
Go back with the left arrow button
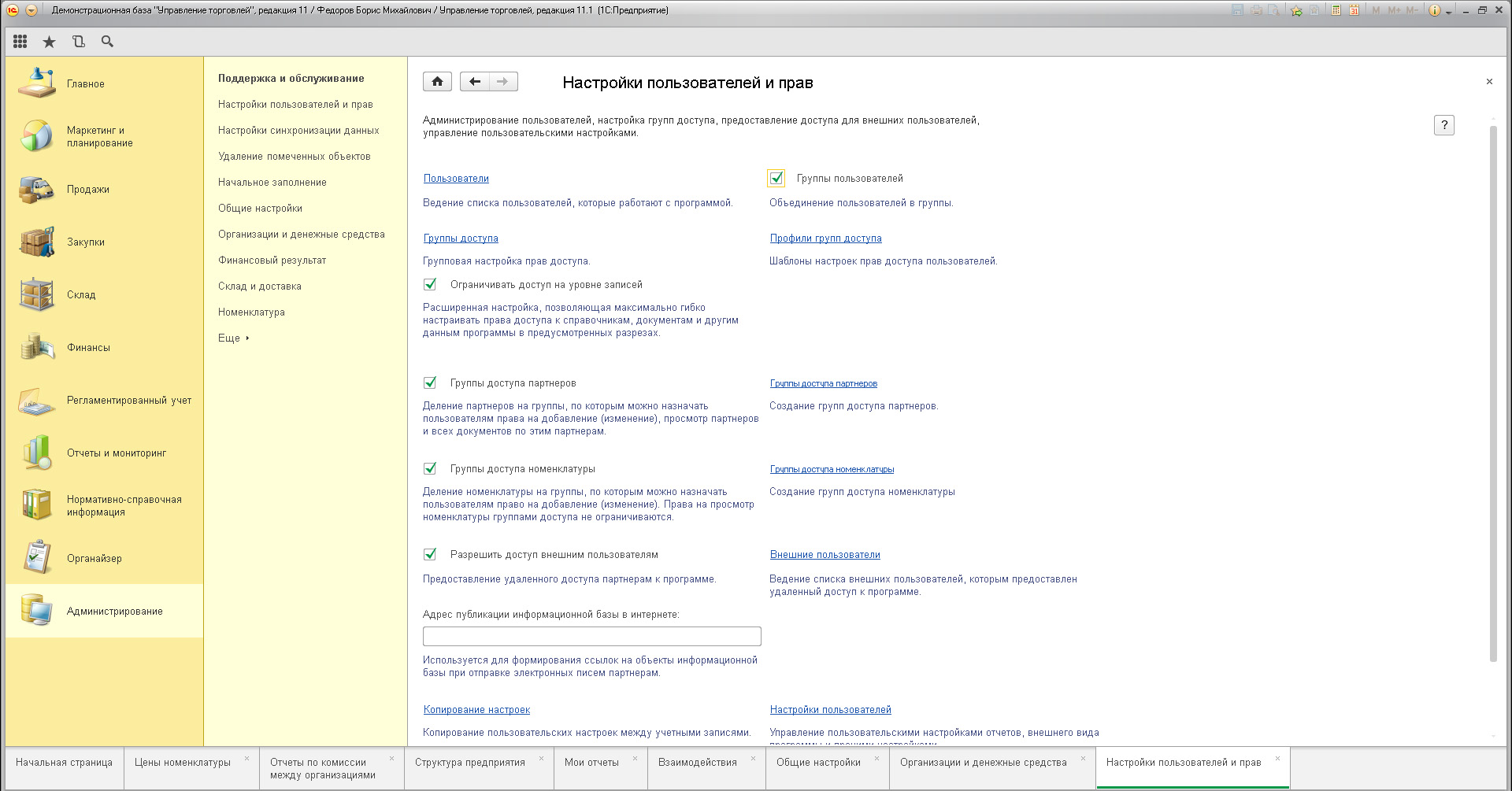(x=475, y=81)
